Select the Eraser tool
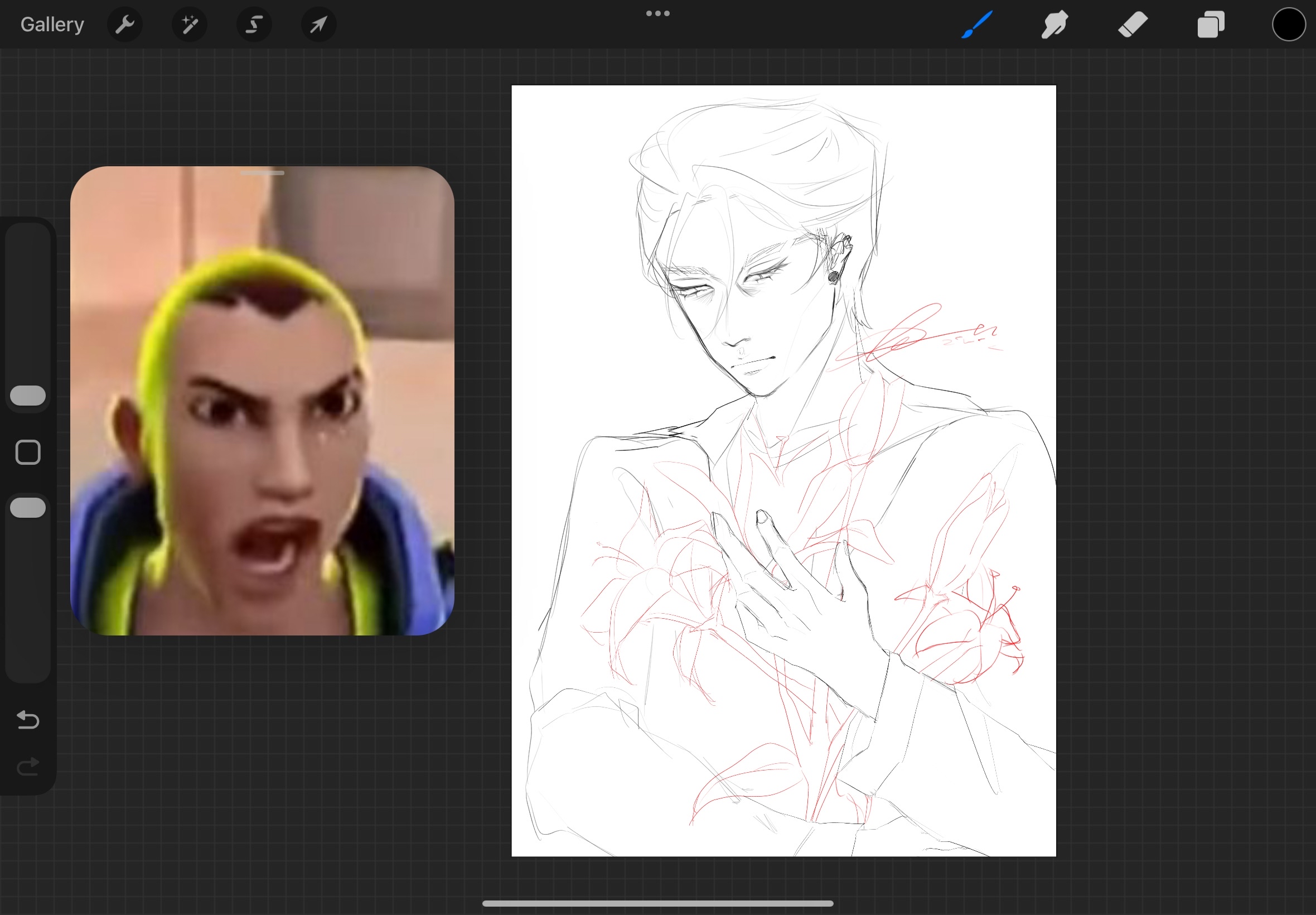The height and width of the screenshot is (915, 1316). [x=1132, y=25]
